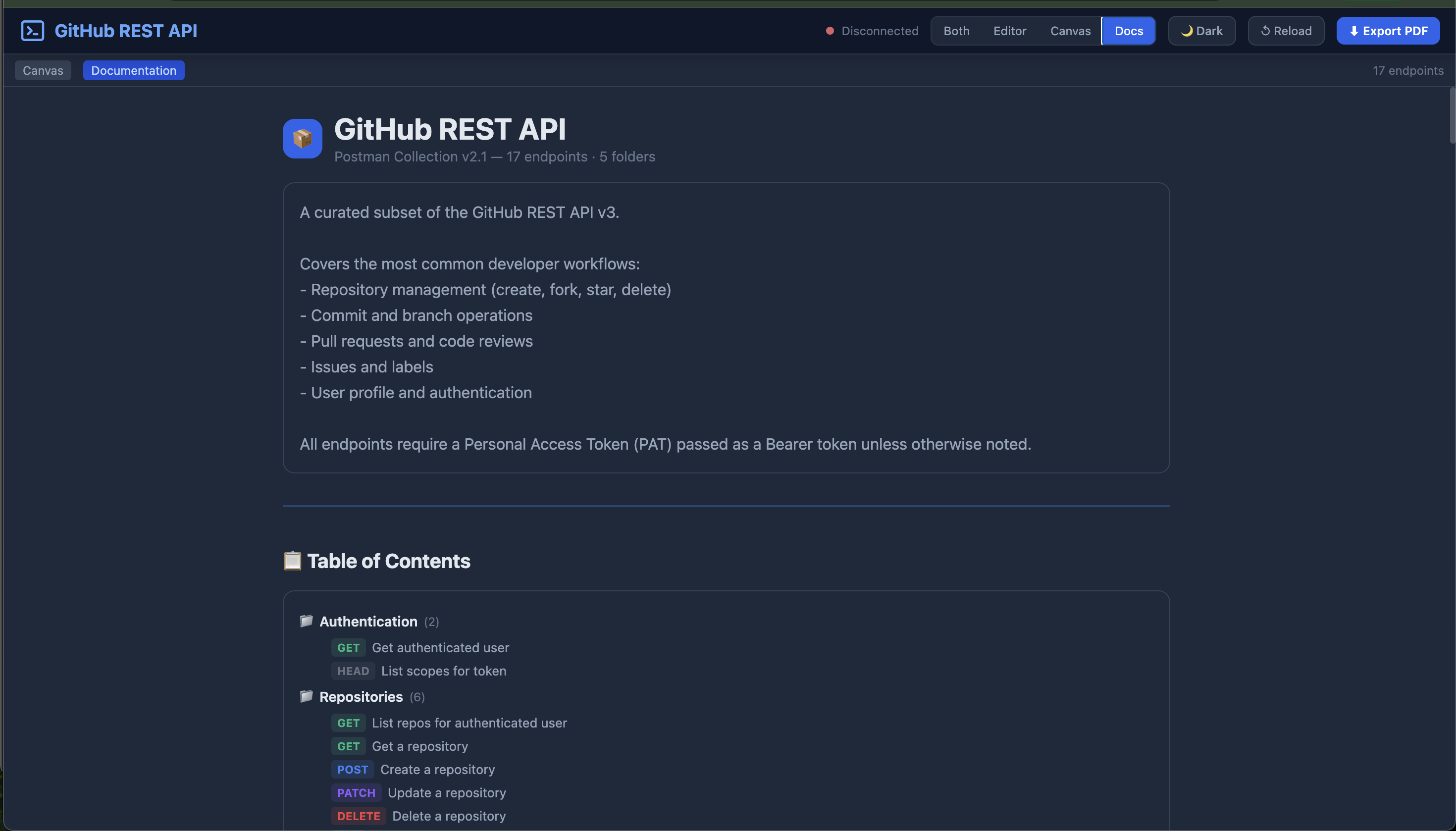The image size is (1456, 831).
Task: Click the Repository management description line
Action: (486, 290)
